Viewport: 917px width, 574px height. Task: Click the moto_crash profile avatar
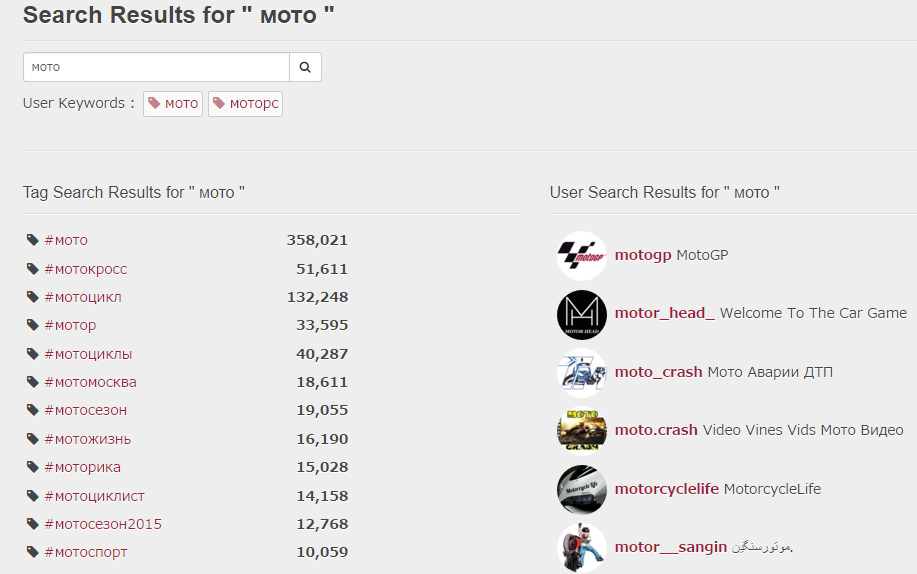[x=581, y=373]
